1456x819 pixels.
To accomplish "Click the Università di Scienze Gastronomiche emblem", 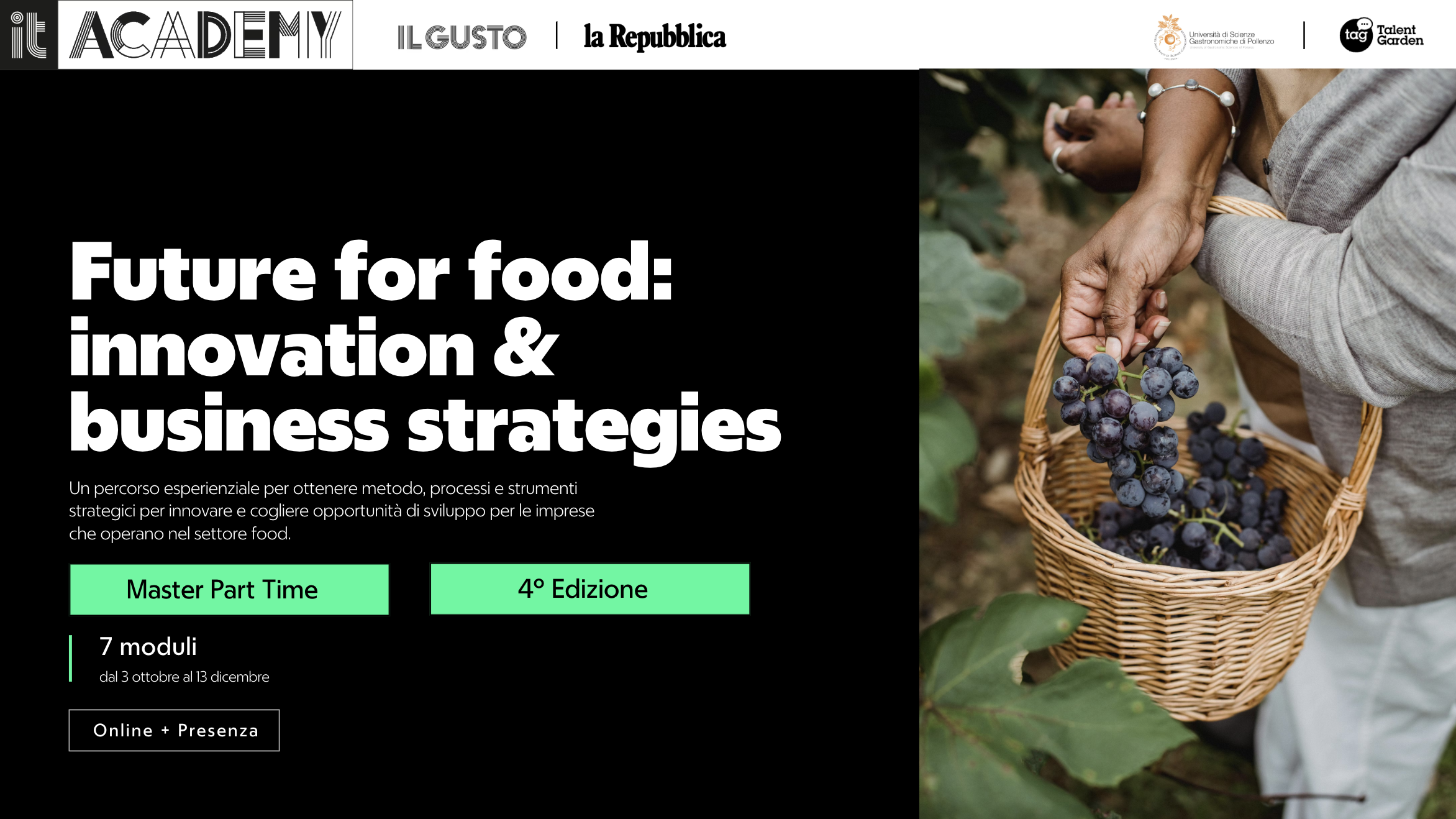I will tap(1170, 37).
